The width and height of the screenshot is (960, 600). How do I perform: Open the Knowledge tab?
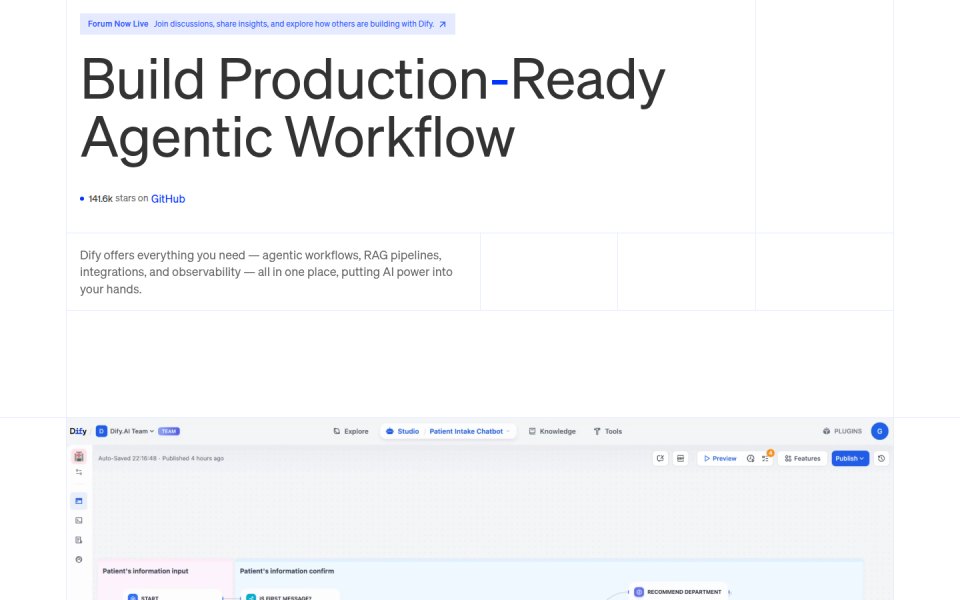(x=552, y=431)
